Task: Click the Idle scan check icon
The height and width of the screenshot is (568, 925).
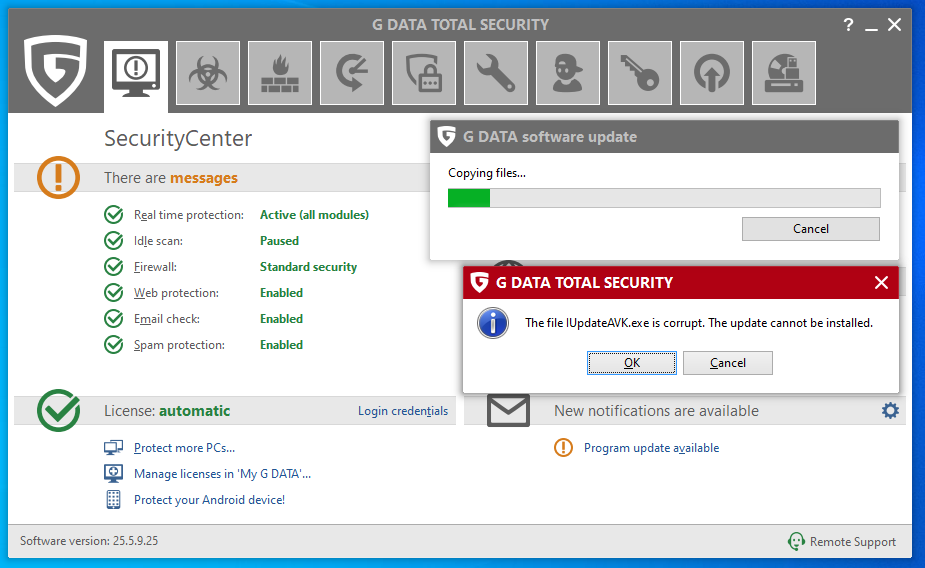Action: pyautogui.click(x=113, y=241)
